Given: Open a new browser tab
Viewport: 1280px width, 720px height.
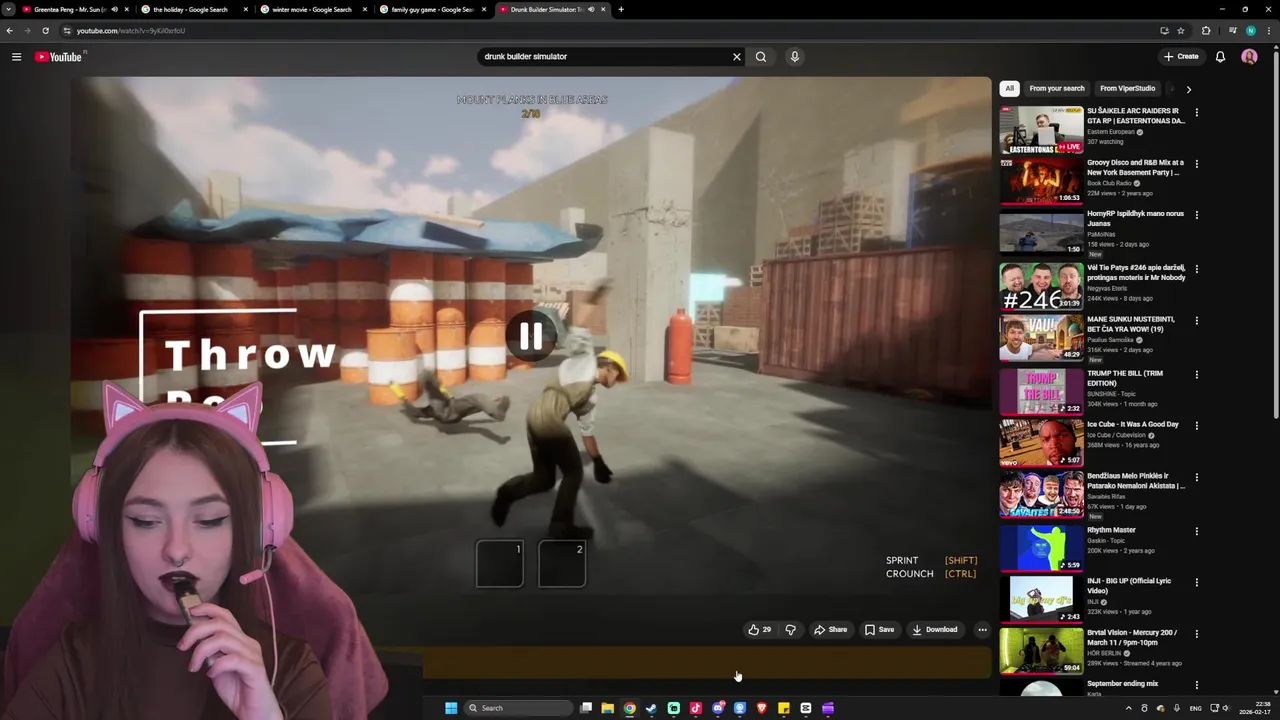Looking at the screenshot, I should pyautogui.click(x=621, y=9).
